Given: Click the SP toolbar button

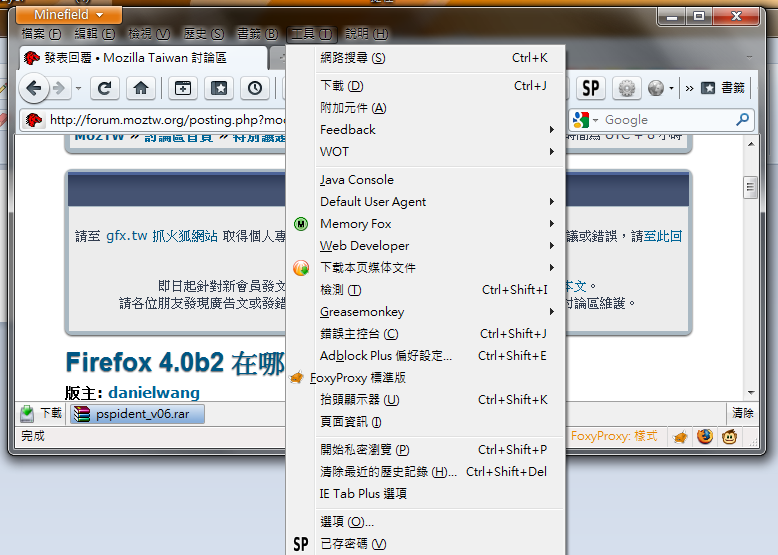Looking at the screenshot, I should pyautogui.click(x=590, y=88).
